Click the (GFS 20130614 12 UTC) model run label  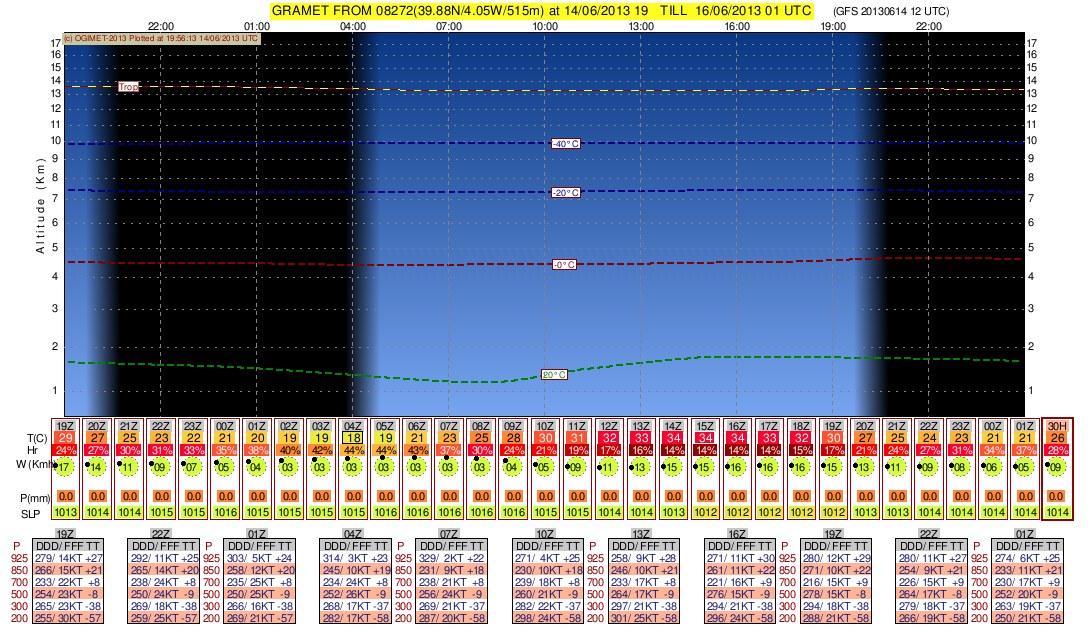pyautogui.click(x=891, y=11)
